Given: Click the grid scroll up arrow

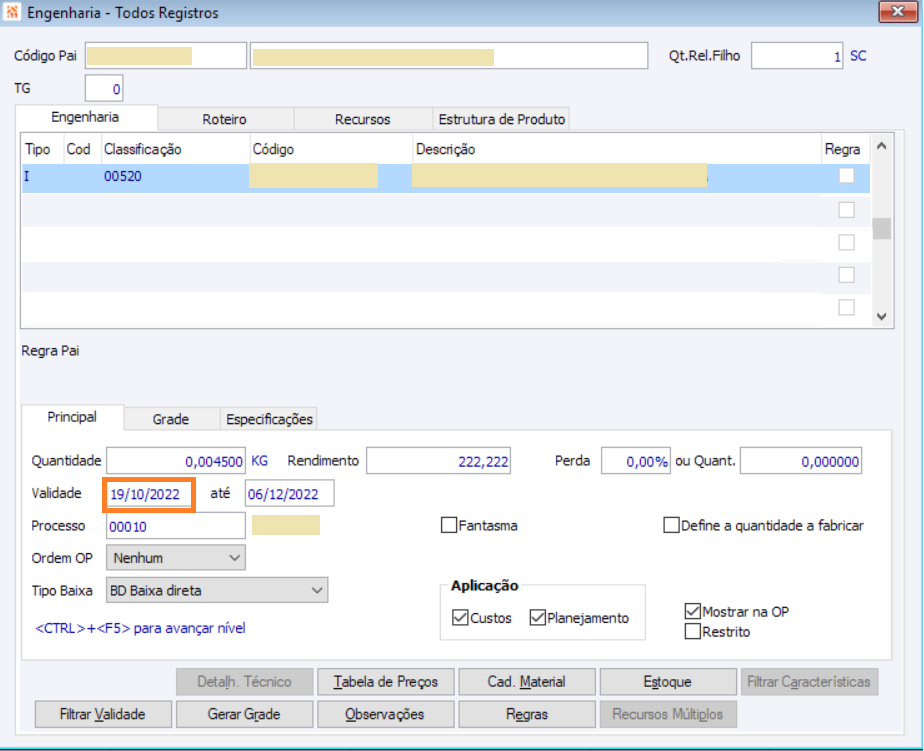Looking at the screenshot, I should (882, 146).
